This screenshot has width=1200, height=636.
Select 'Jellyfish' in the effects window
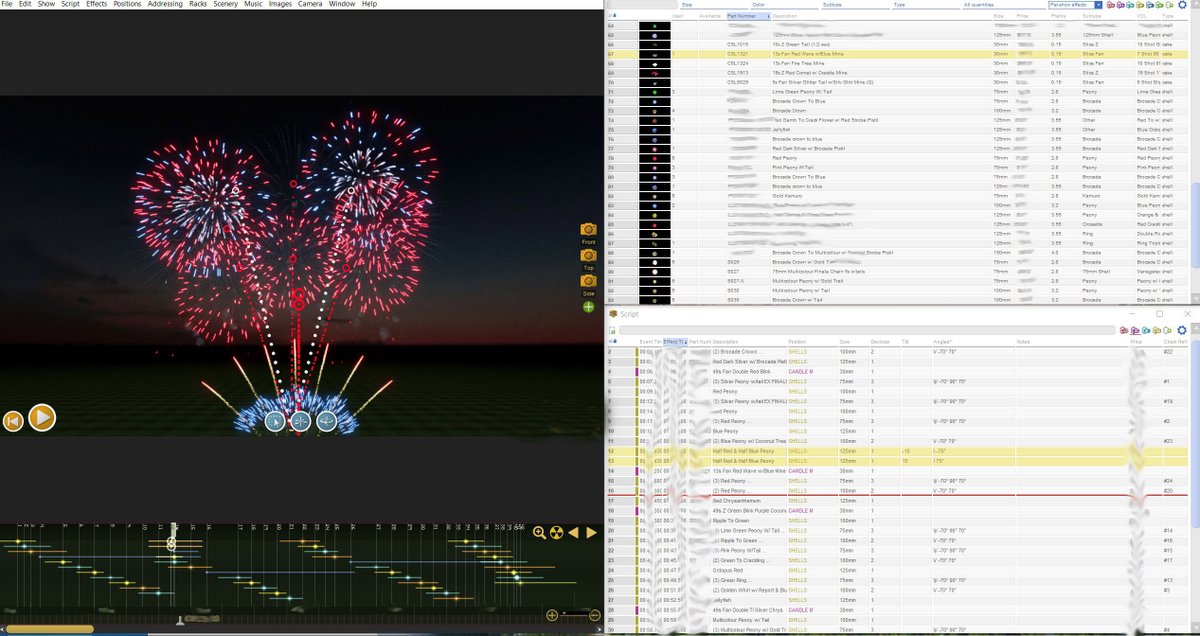coord(900,129)
